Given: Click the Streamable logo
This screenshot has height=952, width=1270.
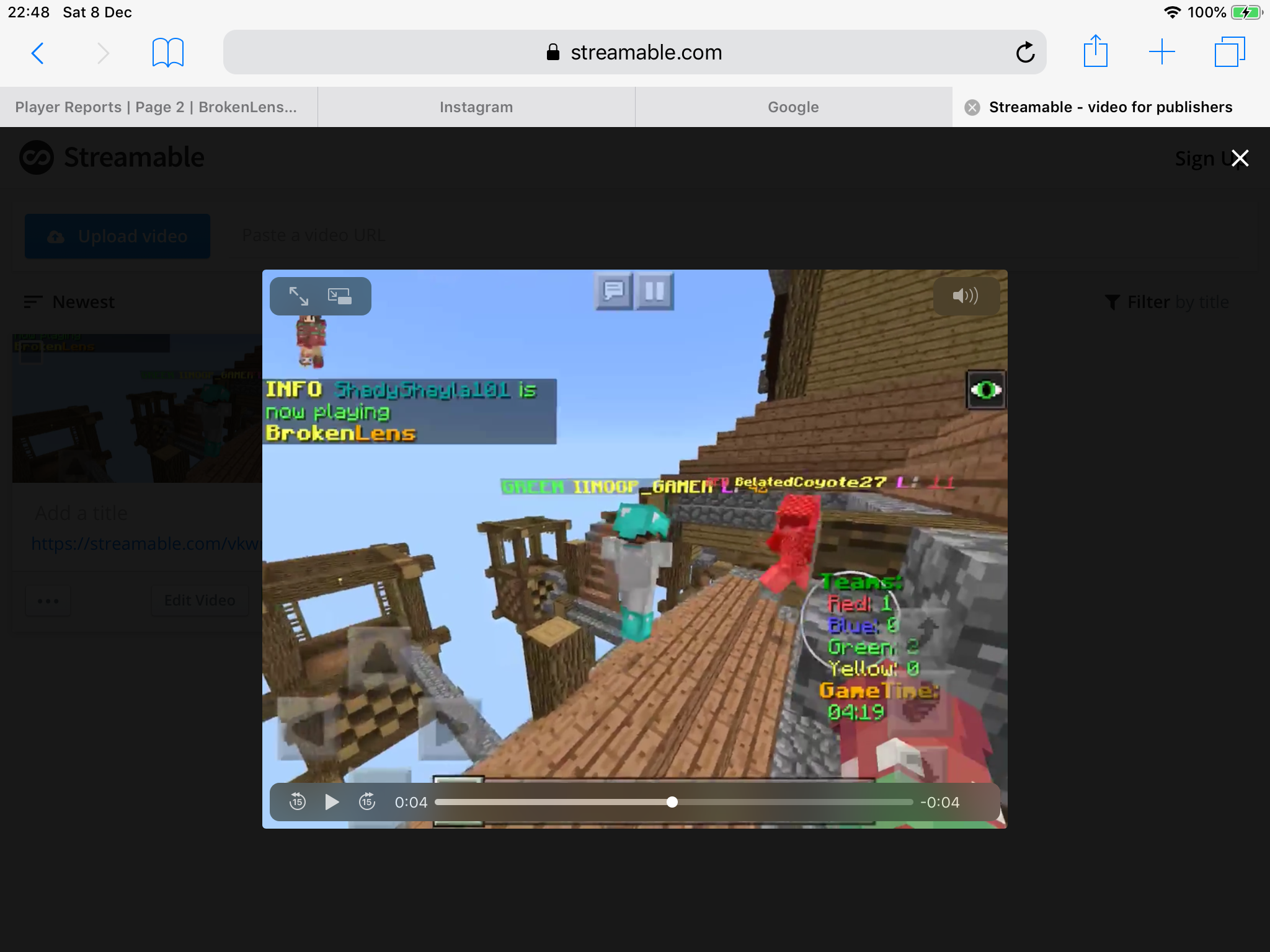Looking at the screenshot, I should (x=112, y=157).
